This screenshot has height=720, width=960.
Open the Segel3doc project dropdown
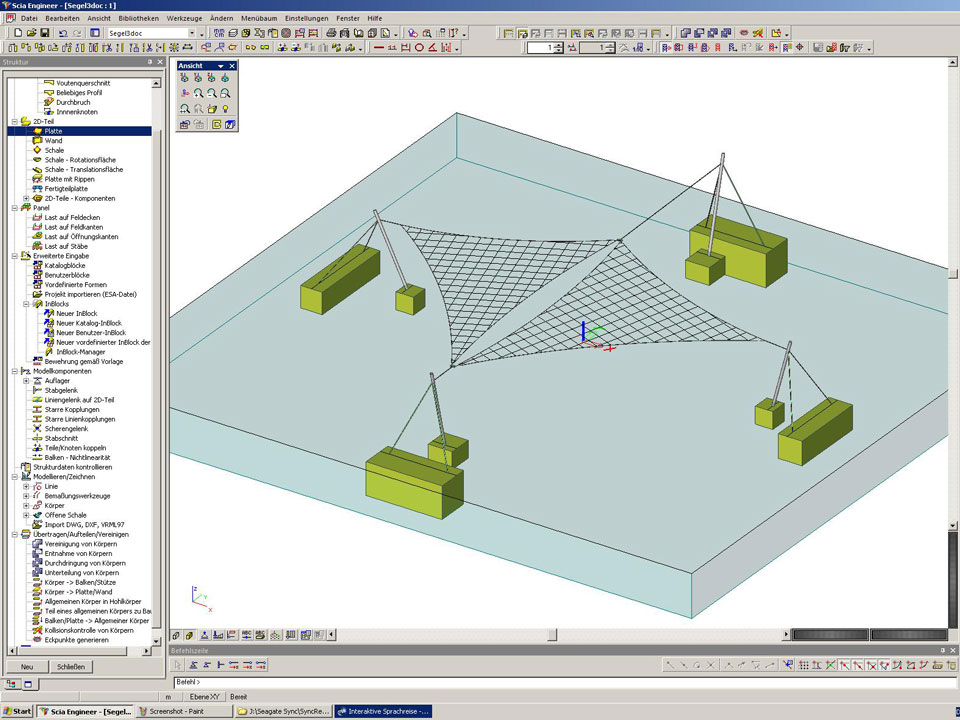tap(202, 33)
